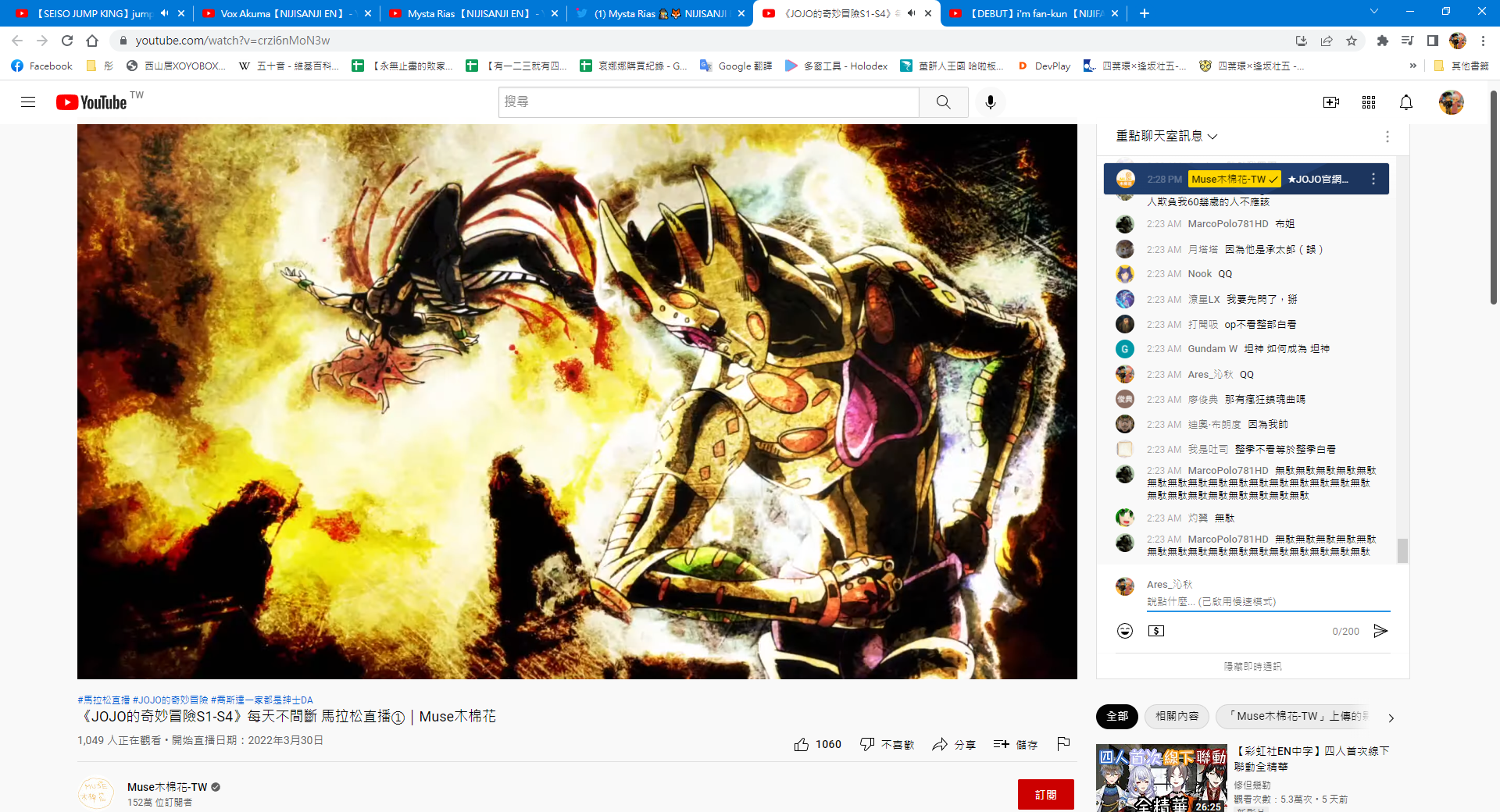Mute the JOJO tab audio icon

click(911, 13)
